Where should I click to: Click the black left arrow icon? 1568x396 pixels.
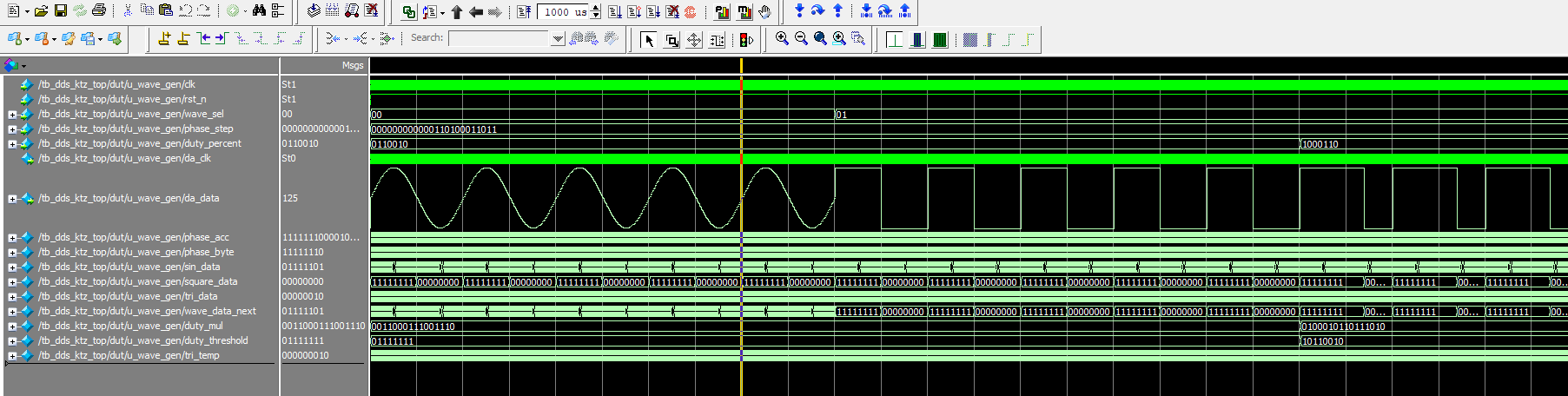click(x=476, y=12)
